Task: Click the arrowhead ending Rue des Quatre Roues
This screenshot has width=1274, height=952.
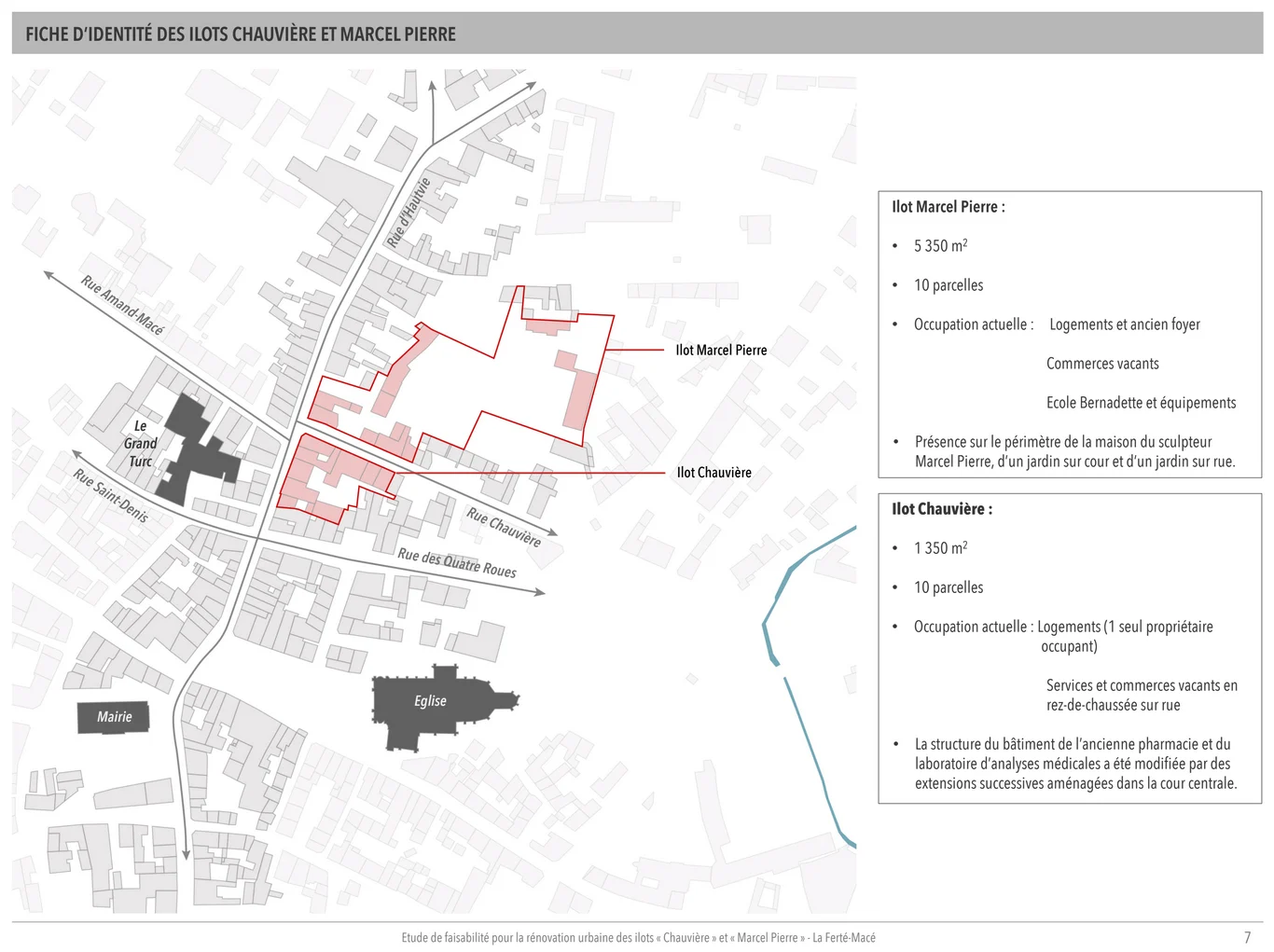Action: 540,591
